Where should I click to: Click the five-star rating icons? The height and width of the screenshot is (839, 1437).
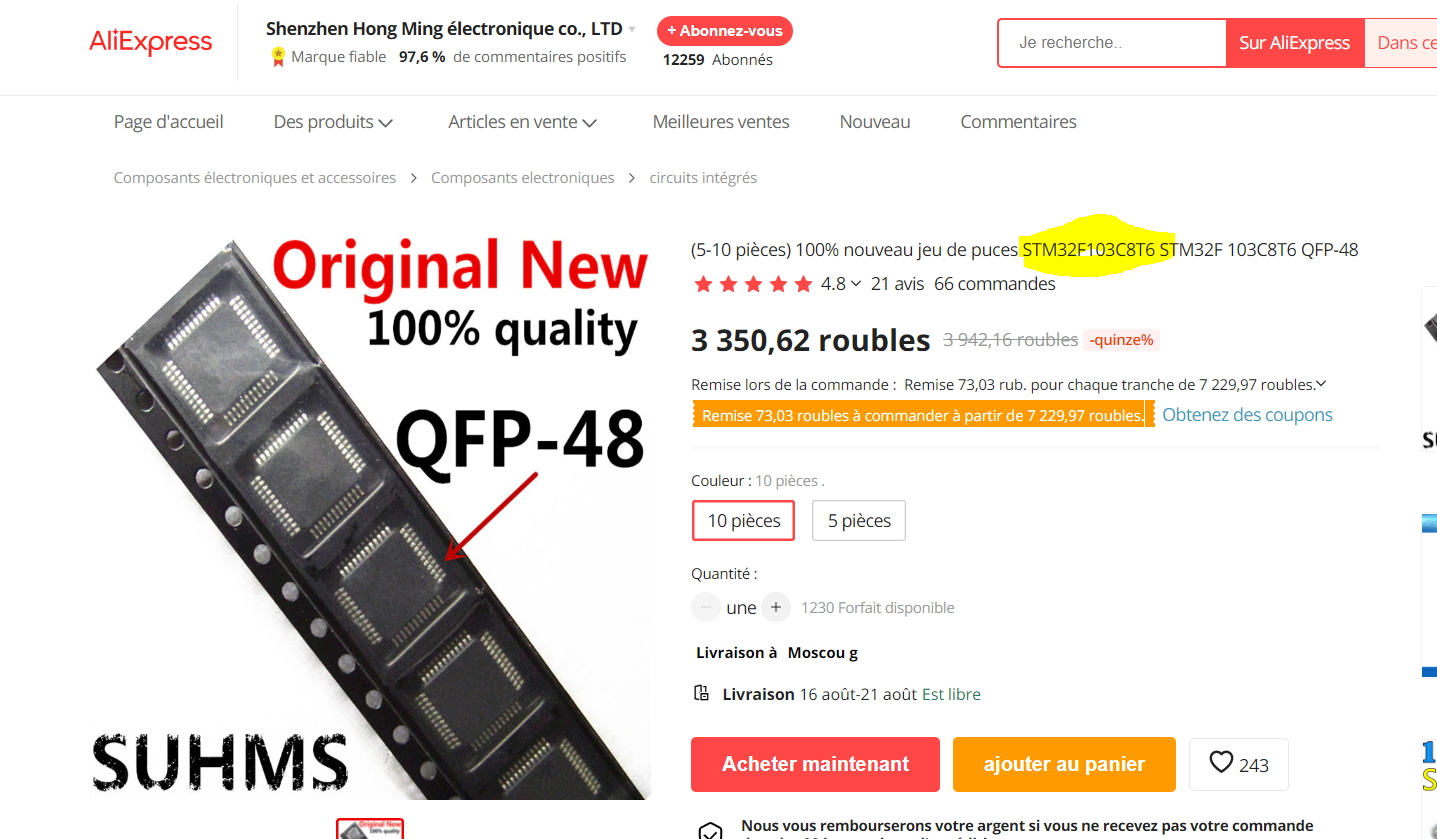point(753,284)
